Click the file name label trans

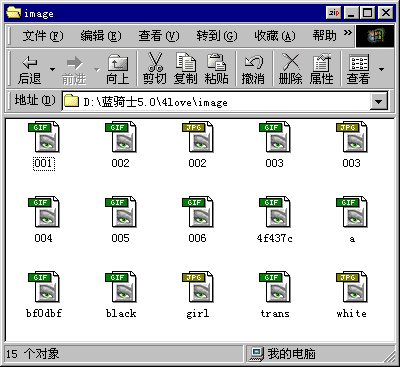click(x=275, y=313)
